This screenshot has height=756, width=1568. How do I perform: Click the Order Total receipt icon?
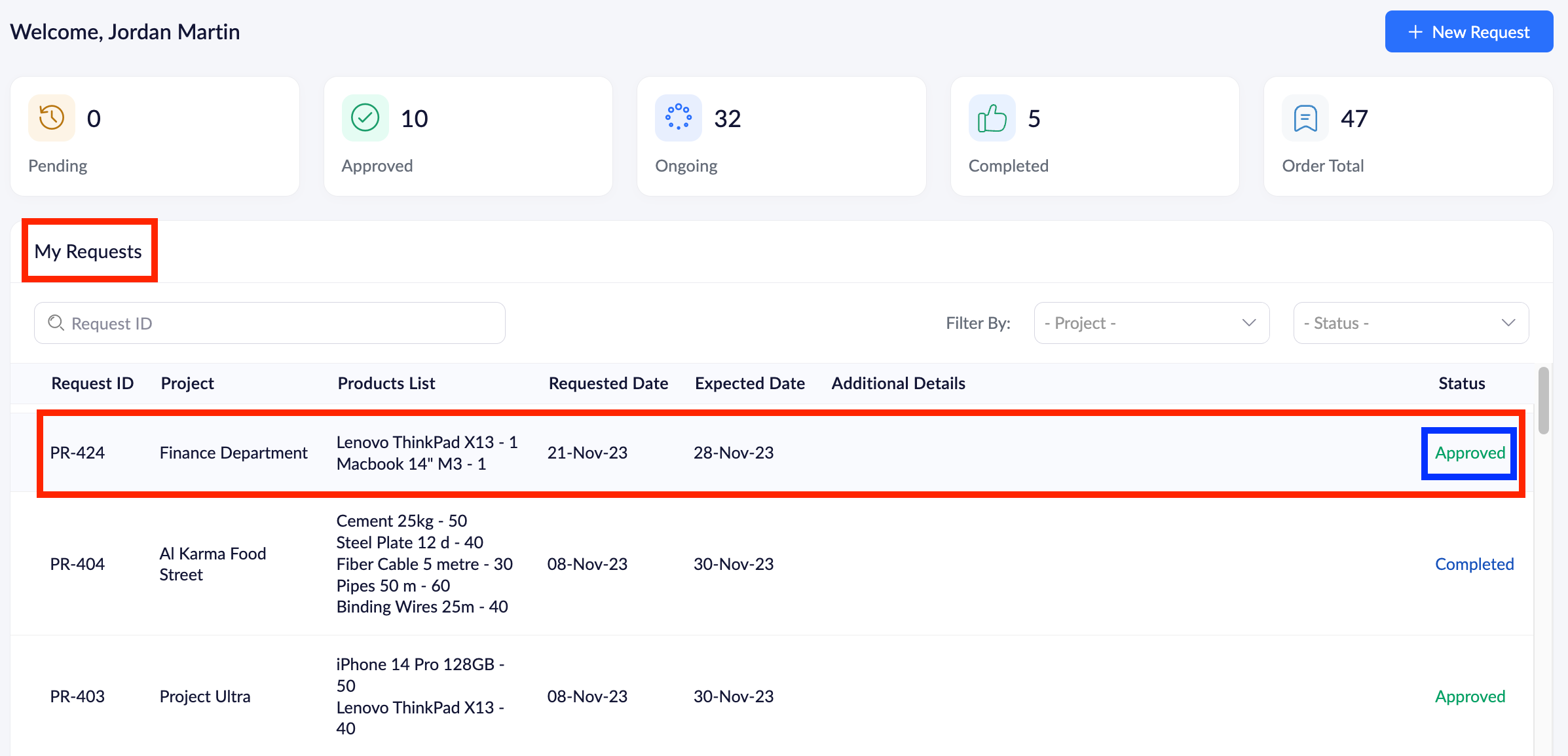coord(1305,119)
